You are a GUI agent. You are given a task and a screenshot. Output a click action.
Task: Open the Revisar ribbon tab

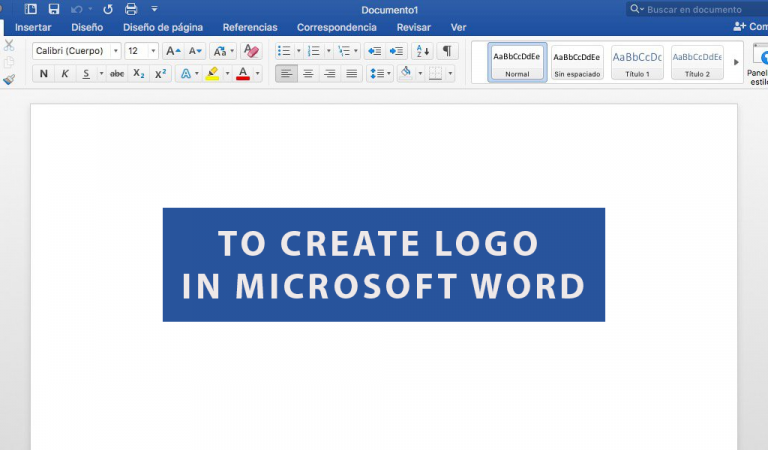[x=414, y=27]
